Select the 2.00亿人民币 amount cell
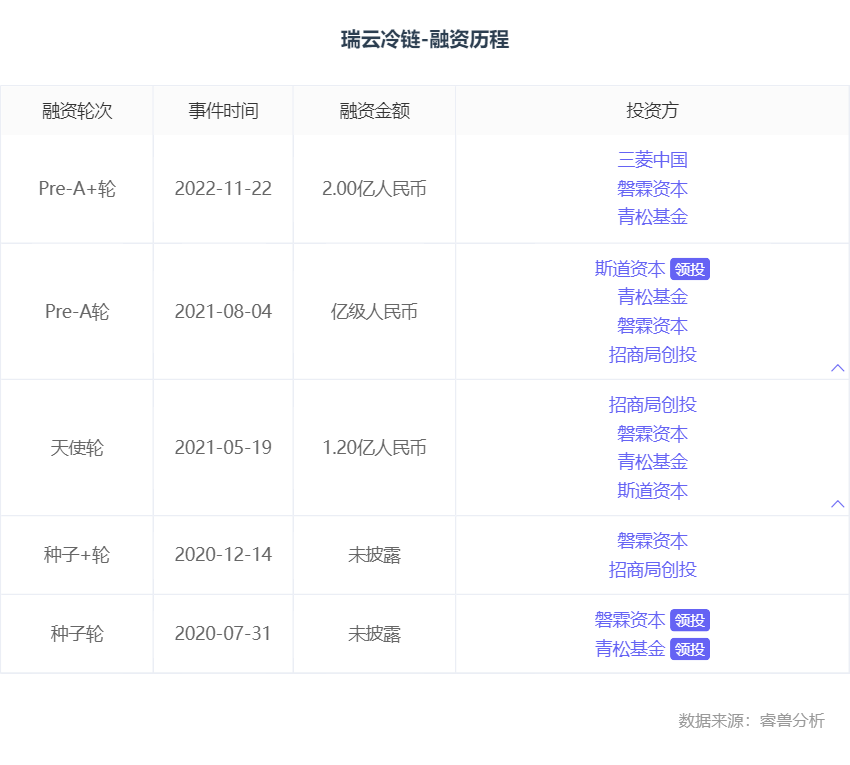The width and height of the screenshot is (850, 765). coord(374,189)
